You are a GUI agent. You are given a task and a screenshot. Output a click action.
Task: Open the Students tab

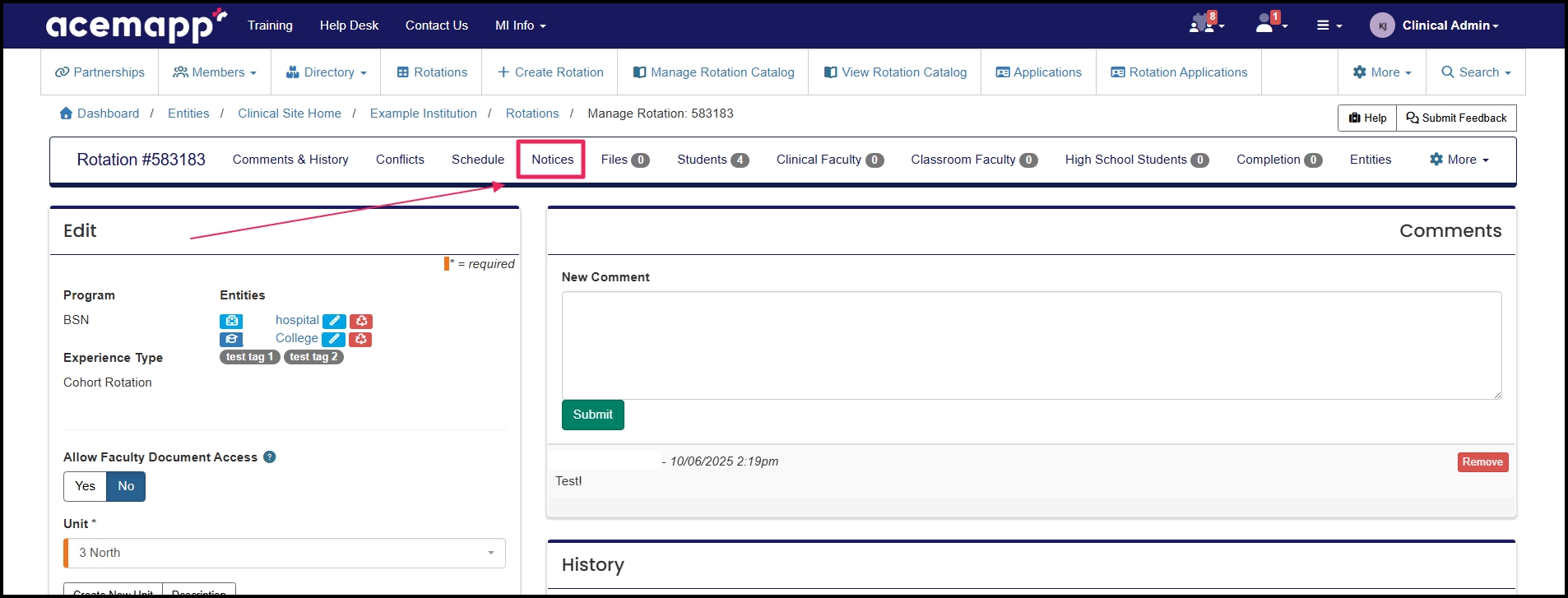(x=712, y=160)
